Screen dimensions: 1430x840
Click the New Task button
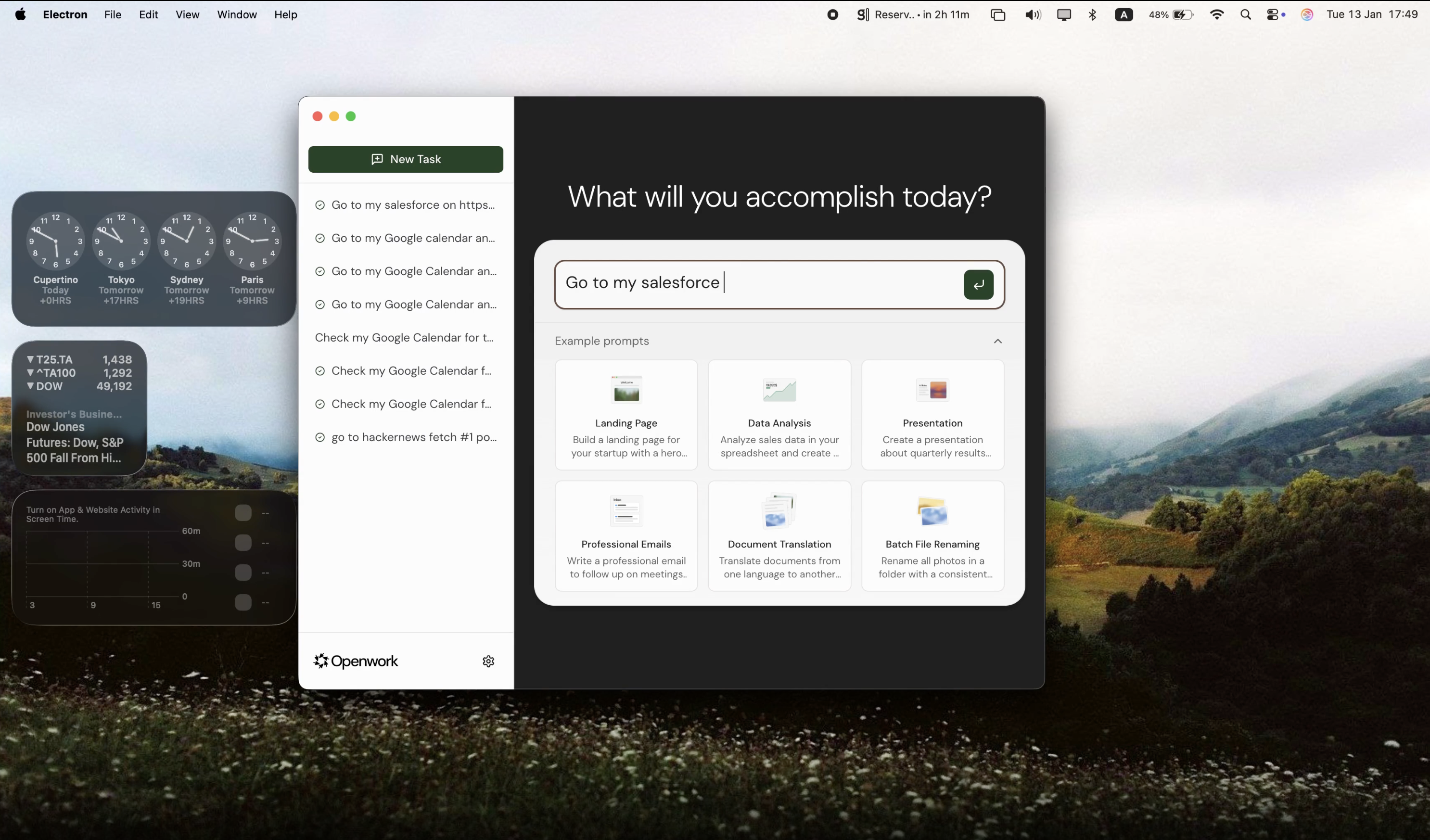405,160
